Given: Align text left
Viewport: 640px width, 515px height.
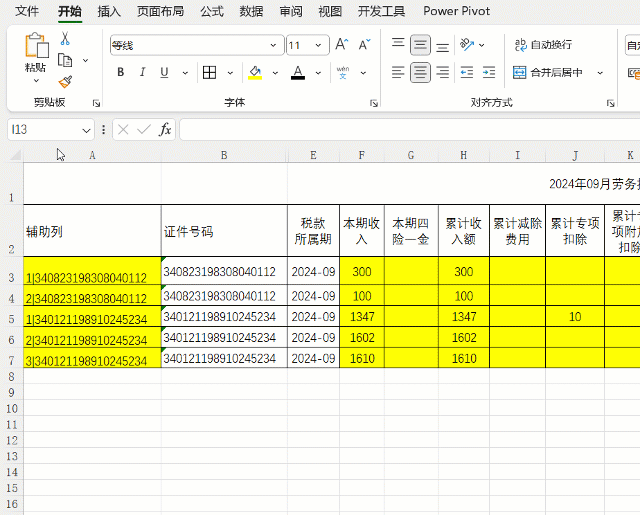Looking at the screenshot, I should (x=398, y=73).
